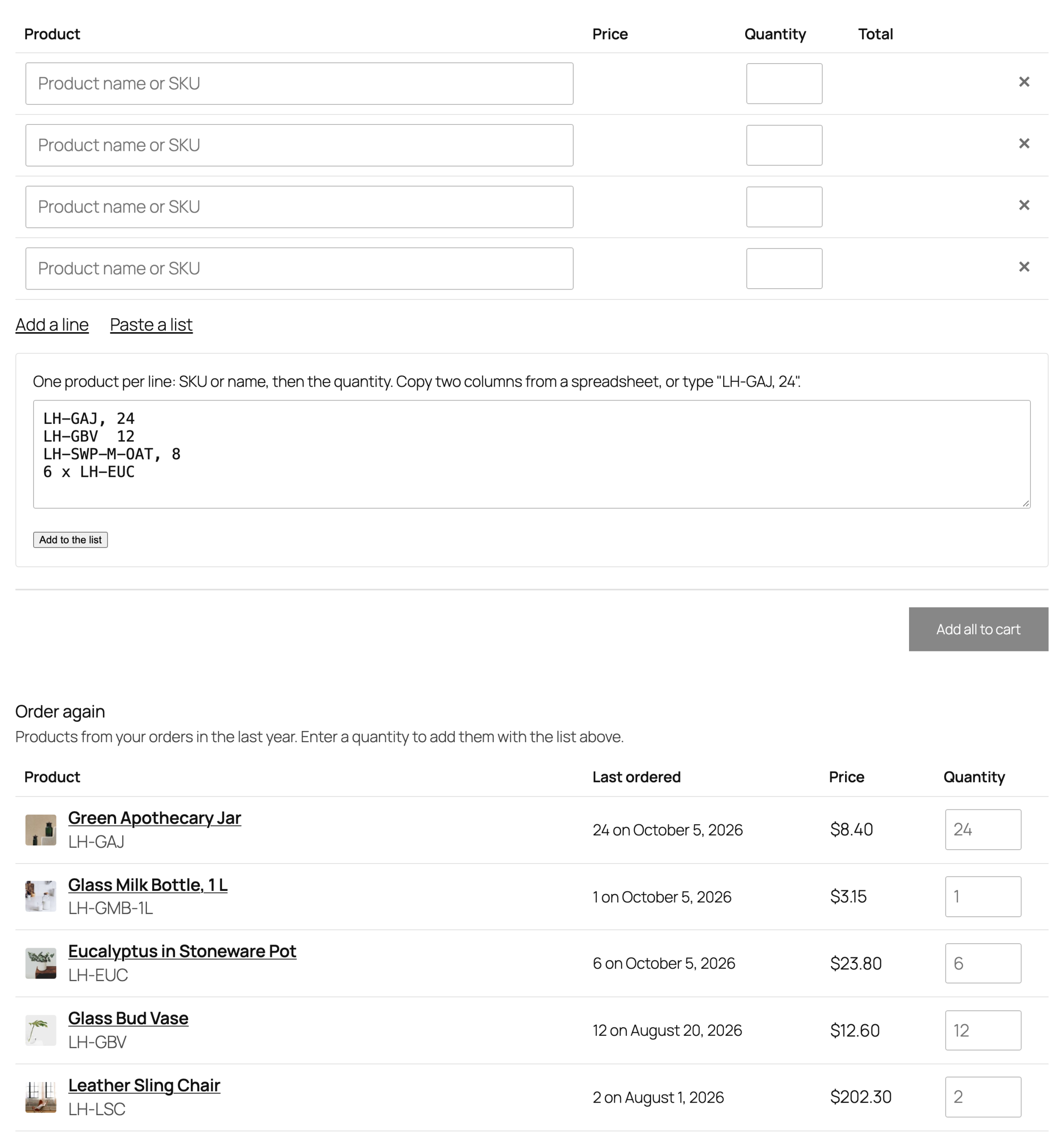The width and height of the screenshot is (1064, 1146).
Task: Click the fourth Product name or SKU field
Action: coord(300,268)
